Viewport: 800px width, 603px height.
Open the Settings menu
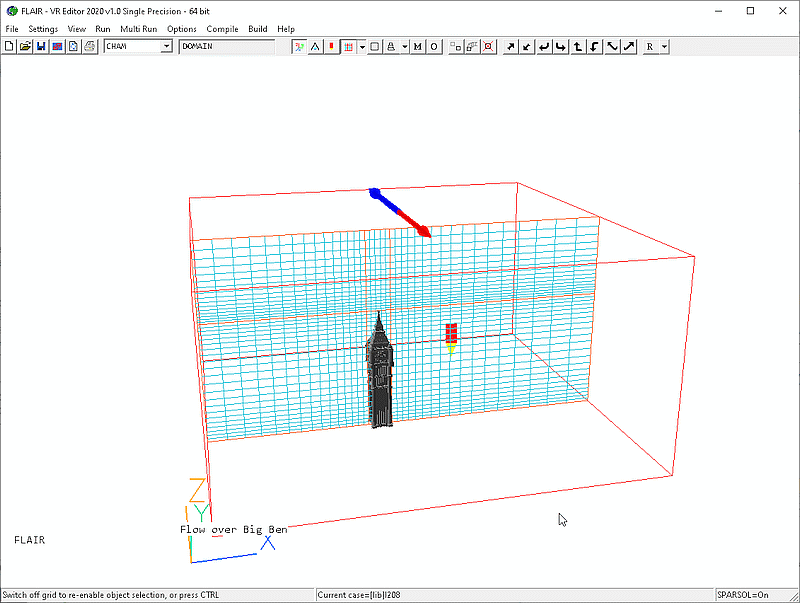coord(43,29)
